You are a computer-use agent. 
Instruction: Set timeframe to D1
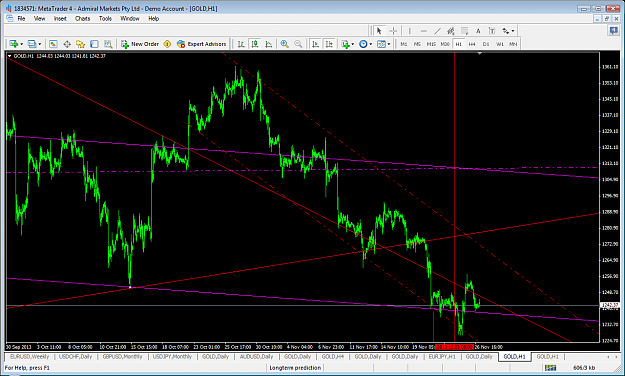pyautogui.click(x=486, y=44)
